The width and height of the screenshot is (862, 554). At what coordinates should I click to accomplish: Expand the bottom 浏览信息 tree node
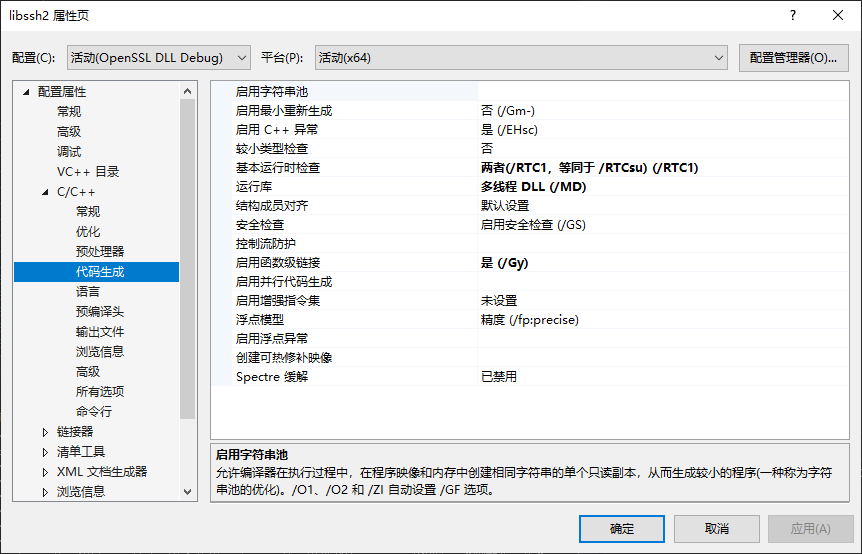[x=45, y=492]
